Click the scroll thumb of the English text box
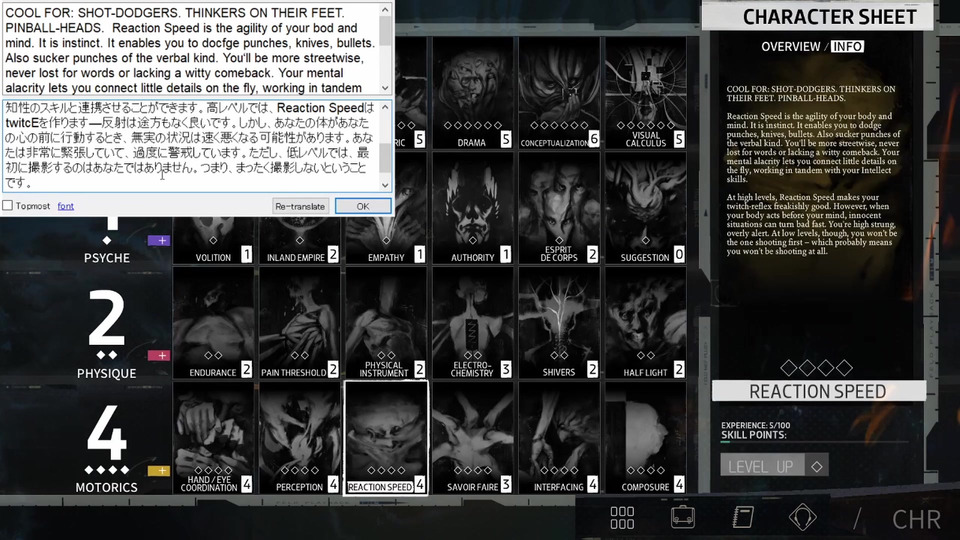This screenshot has height=540, width=960. pos(385,29)
